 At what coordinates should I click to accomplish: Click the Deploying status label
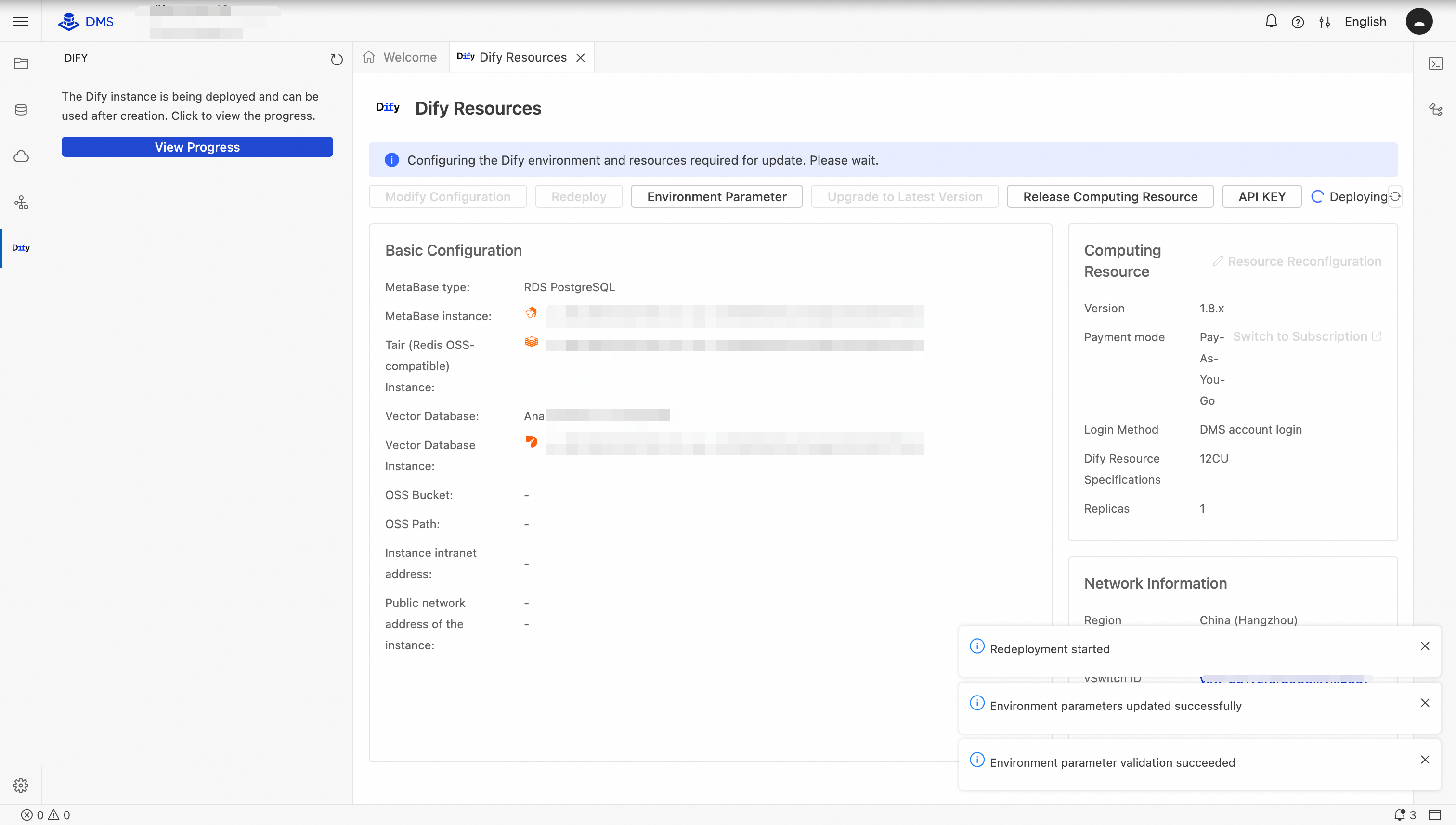pyautogui.click(x=1358, y=196)
